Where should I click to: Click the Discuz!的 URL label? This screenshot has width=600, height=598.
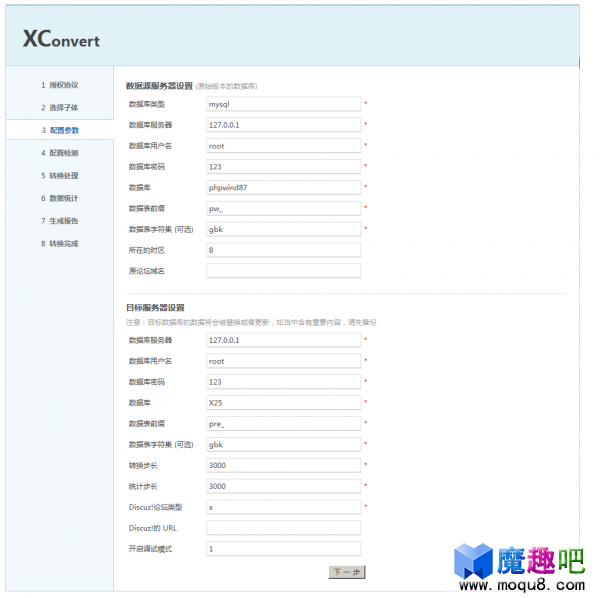(x=153, y=528)
